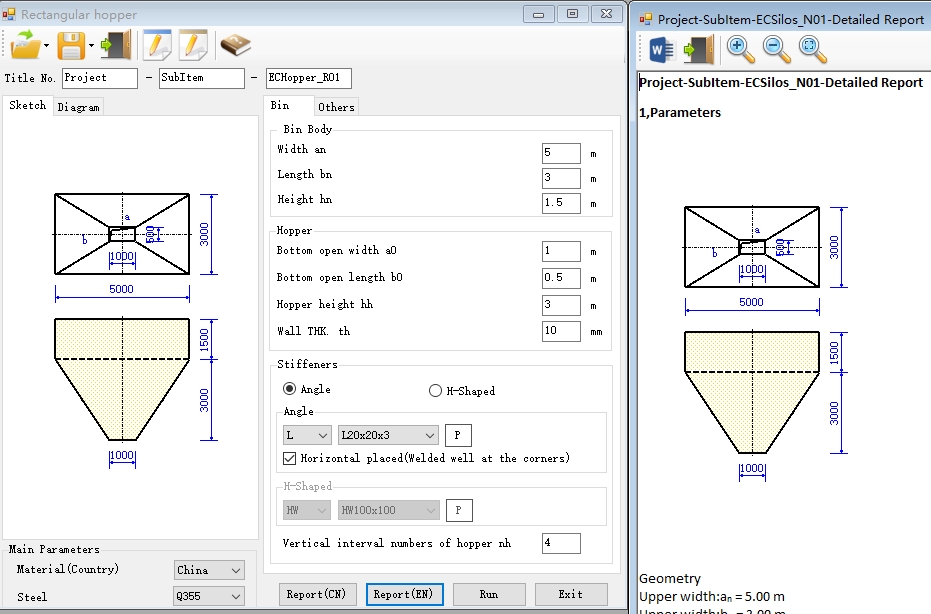The image size is (931, 614).
Task: Click the ECHopper_R01 title field
Action: [309, 78]
